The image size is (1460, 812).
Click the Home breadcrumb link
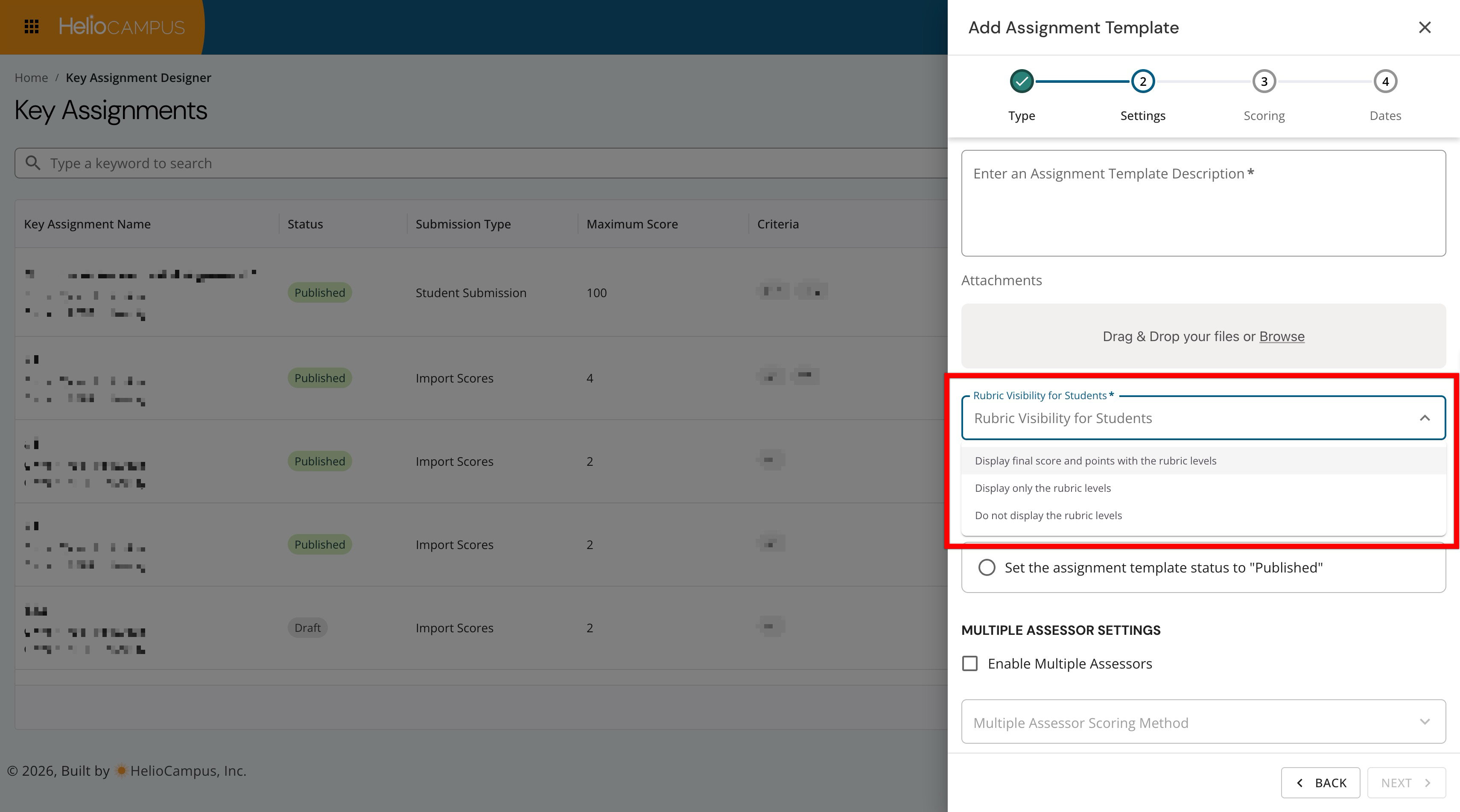coord(31,78)
